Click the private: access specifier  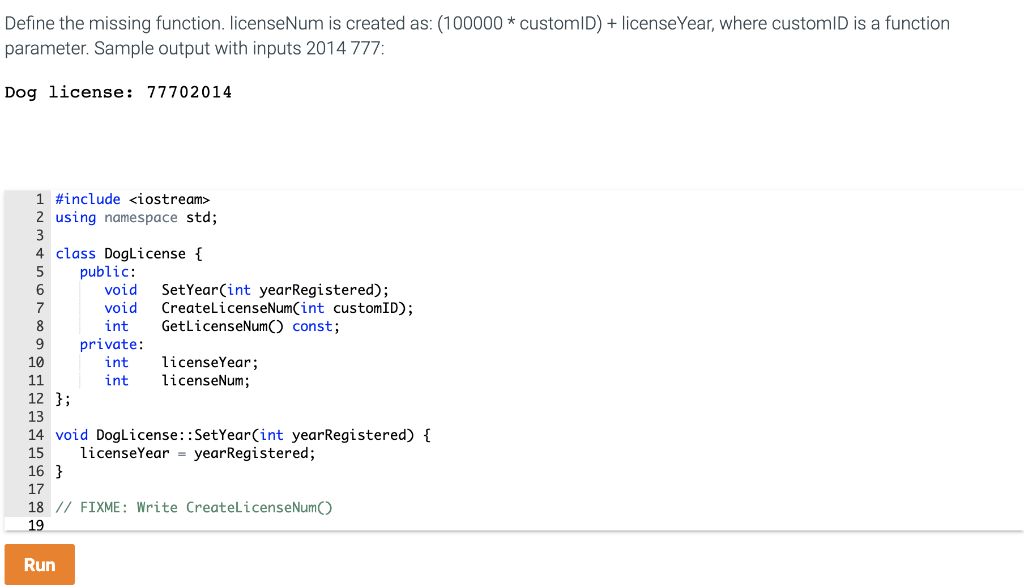click(105, 343)
